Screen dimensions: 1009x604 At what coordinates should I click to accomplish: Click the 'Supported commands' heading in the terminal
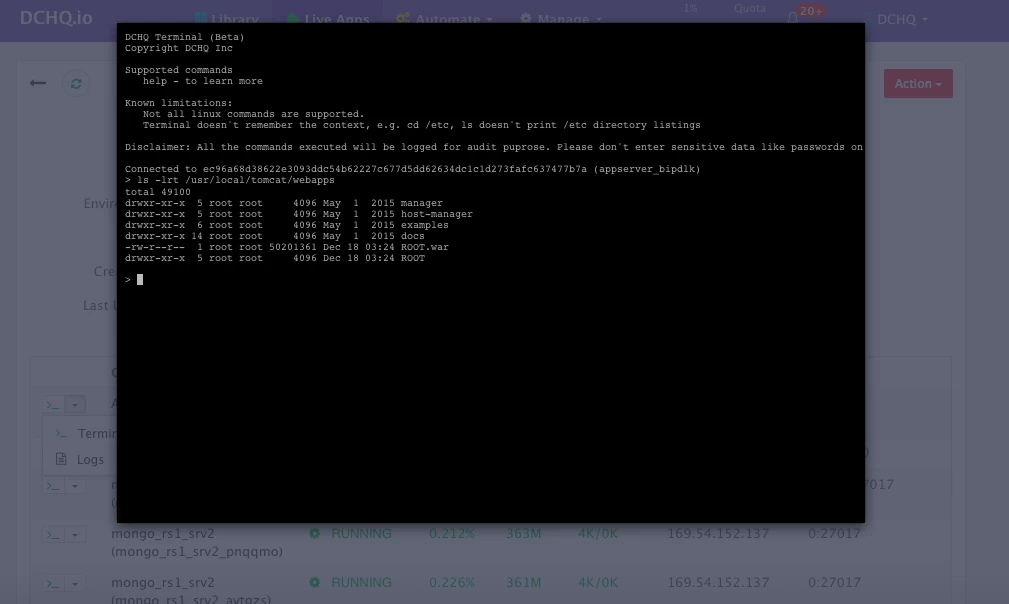pyautogui.click(x=179, y=70)
